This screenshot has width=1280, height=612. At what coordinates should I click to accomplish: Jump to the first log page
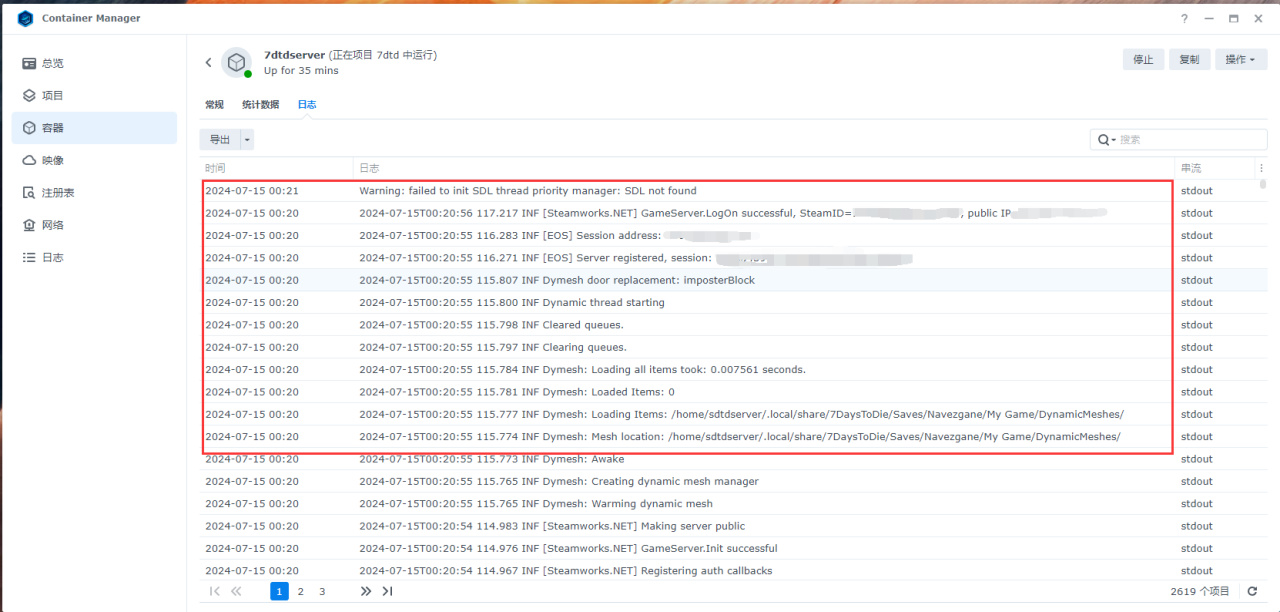(215, 591)
